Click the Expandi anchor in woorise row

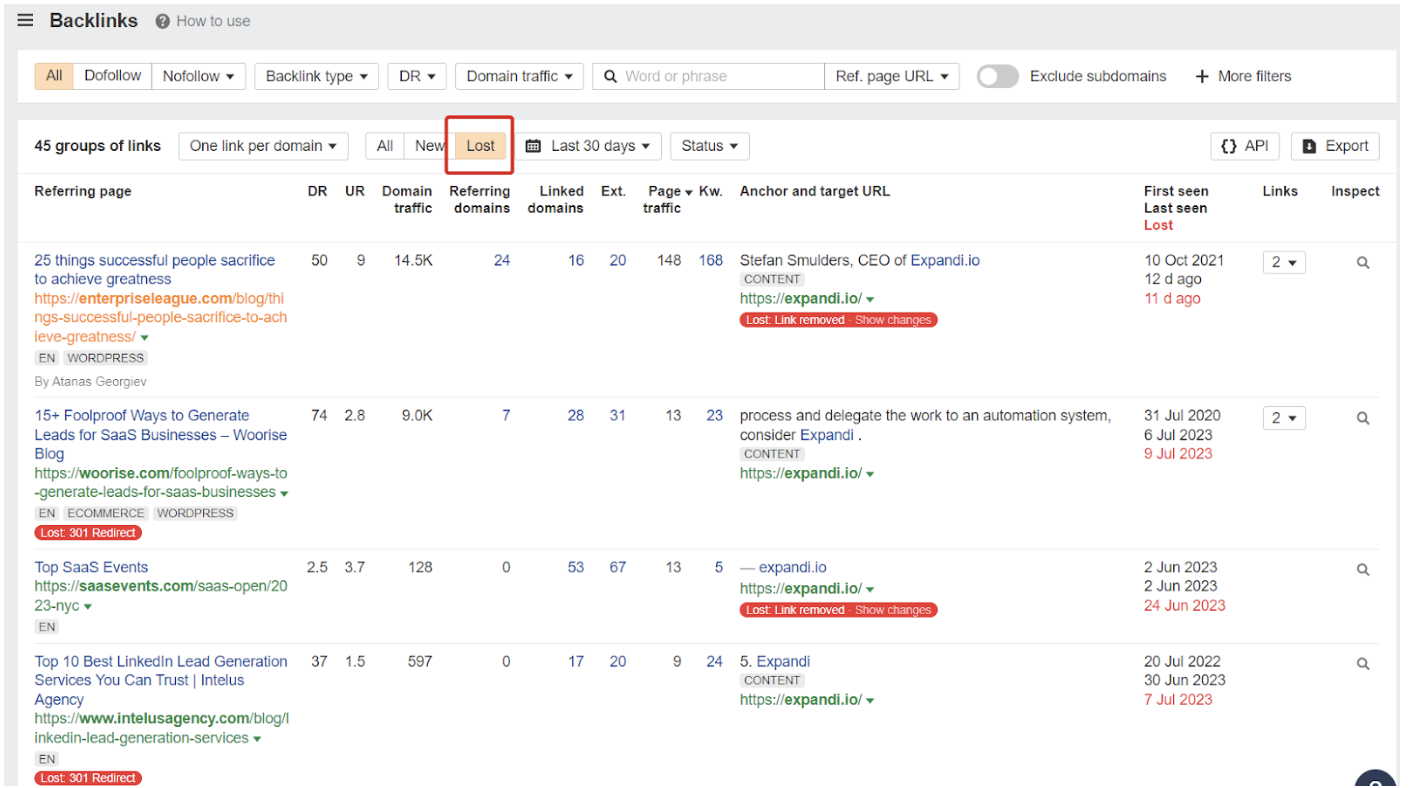pyautogui.click(x=827, y=435)
